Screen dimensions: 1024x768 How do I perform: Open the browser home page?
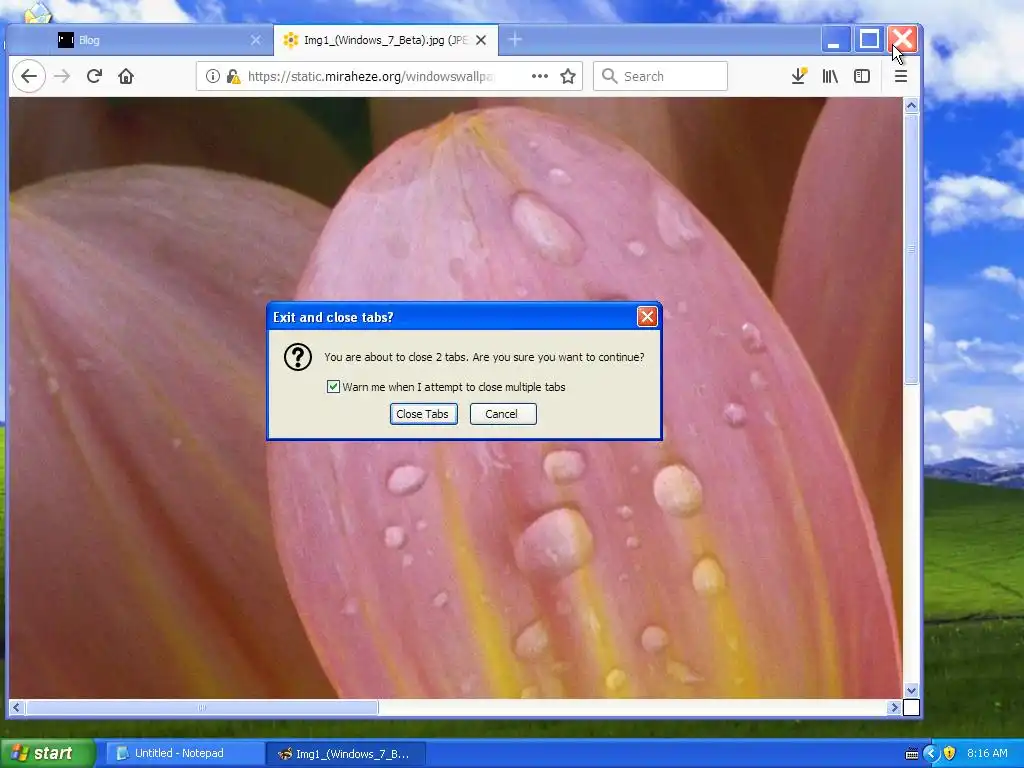126,76
